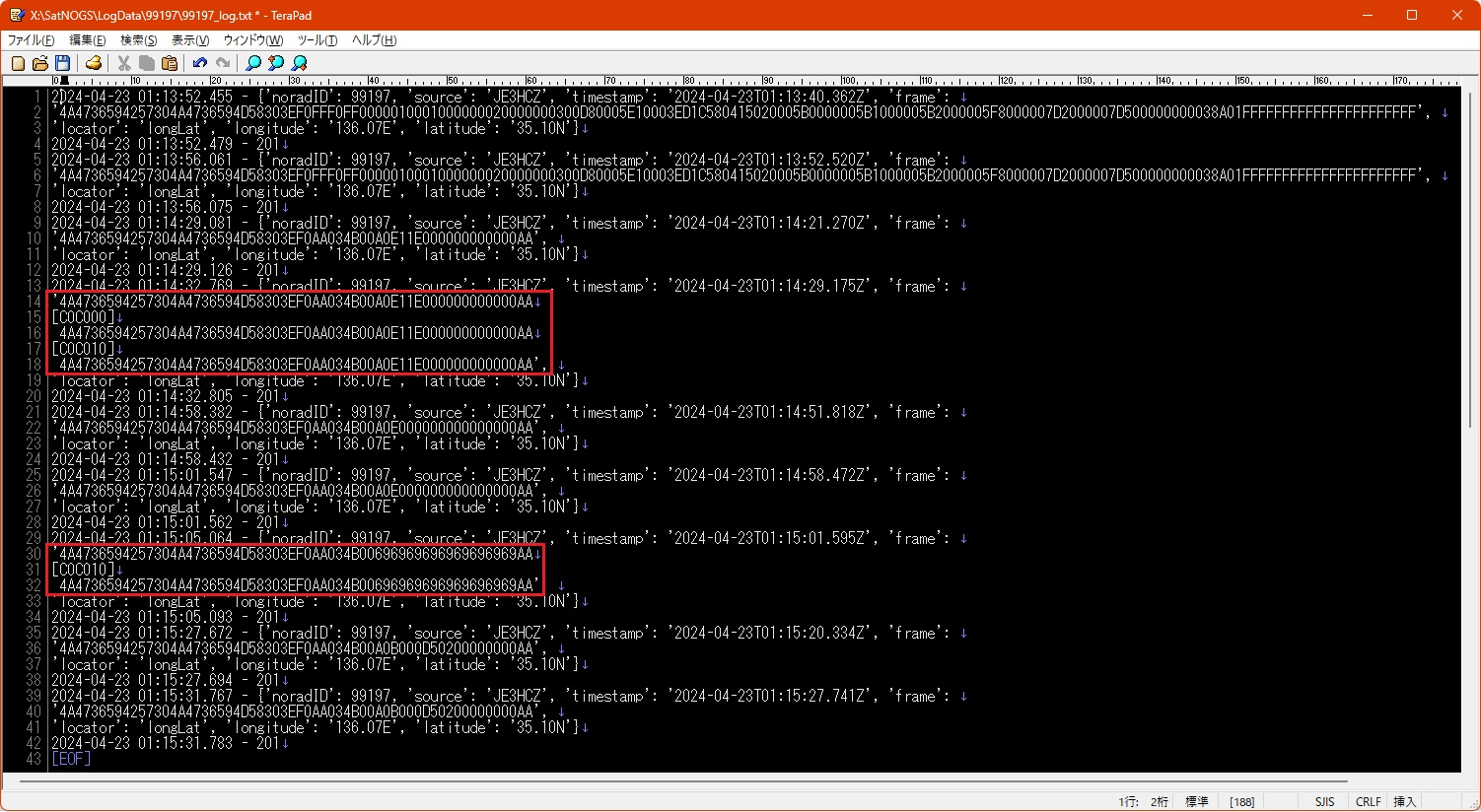1481x812 pixels.
Task: Click the grey redo arrow icon
Action: coord(223,63)
